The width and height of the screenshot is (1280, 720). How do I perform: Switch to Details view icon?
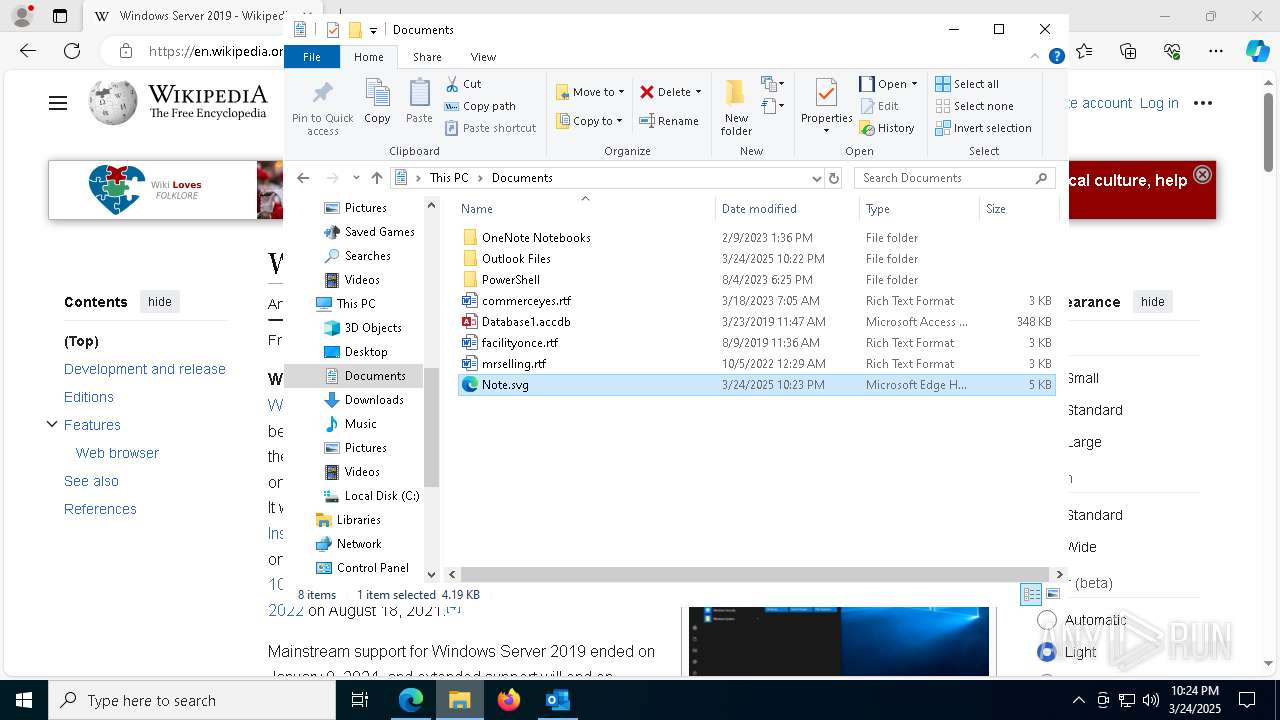coord(1031,595)
